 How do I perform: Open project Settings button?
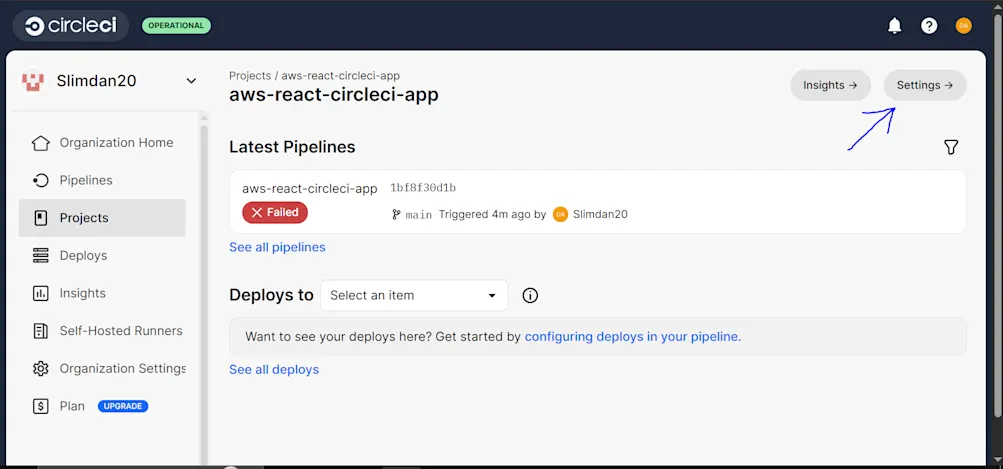925,85
